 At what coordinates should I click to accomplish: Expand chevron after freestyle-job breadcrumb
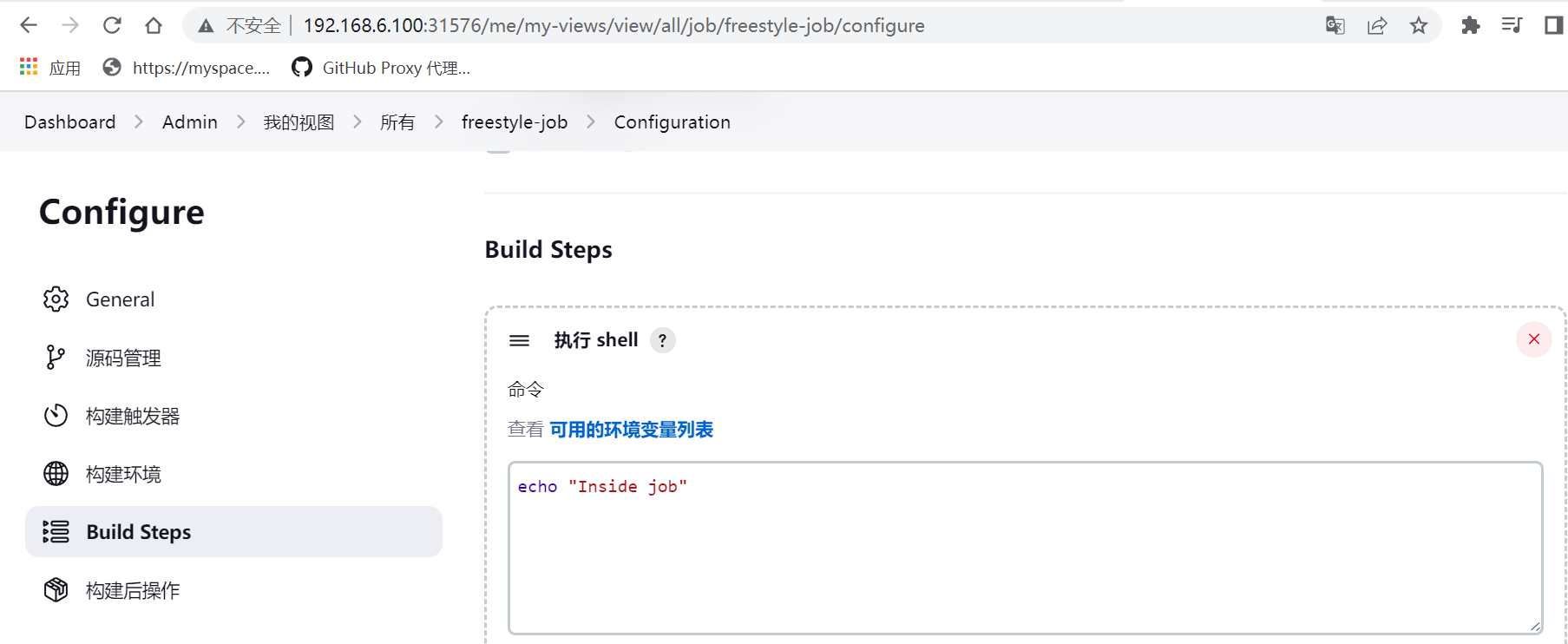(591, 122)
